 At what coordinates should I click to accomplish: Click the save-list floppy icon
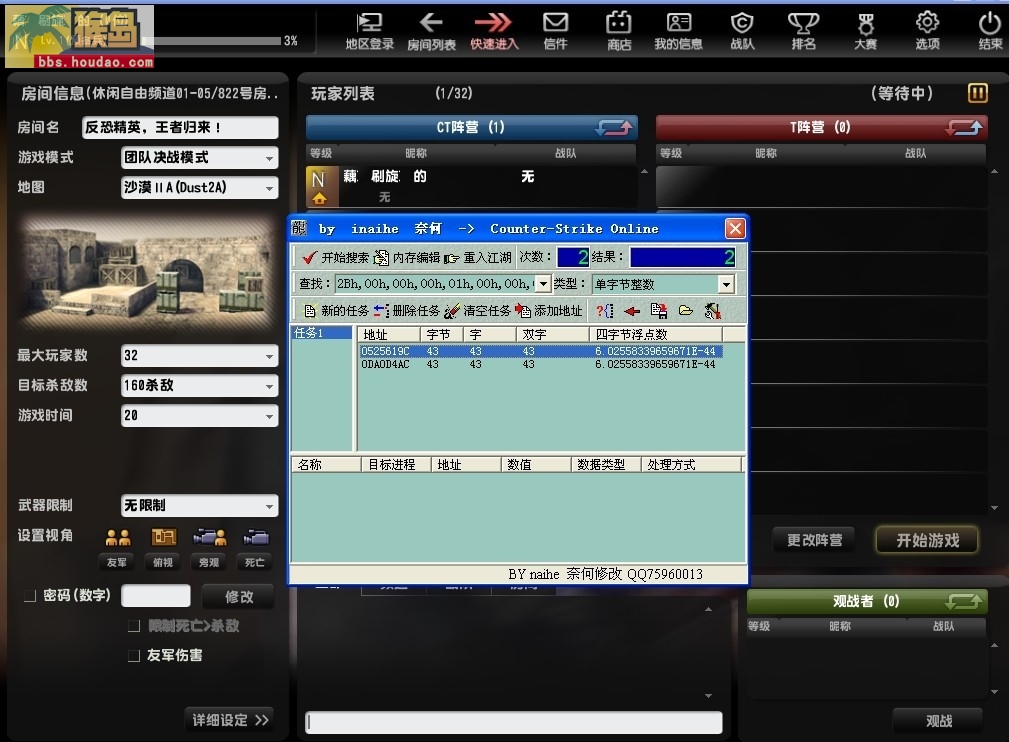coord(659,311)
